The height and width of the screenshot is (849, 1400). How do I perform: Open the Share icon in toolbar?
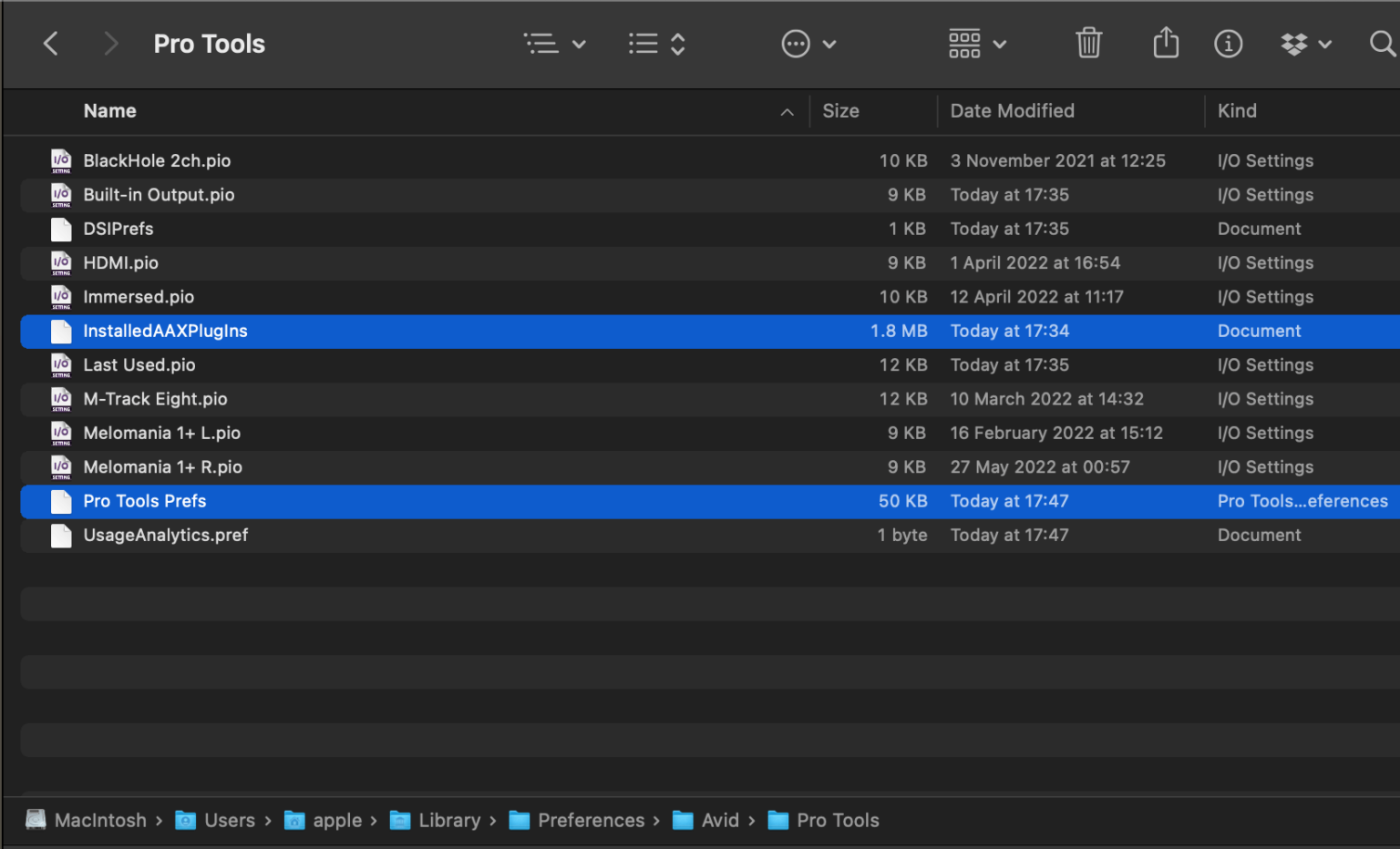pos(1166,44)
